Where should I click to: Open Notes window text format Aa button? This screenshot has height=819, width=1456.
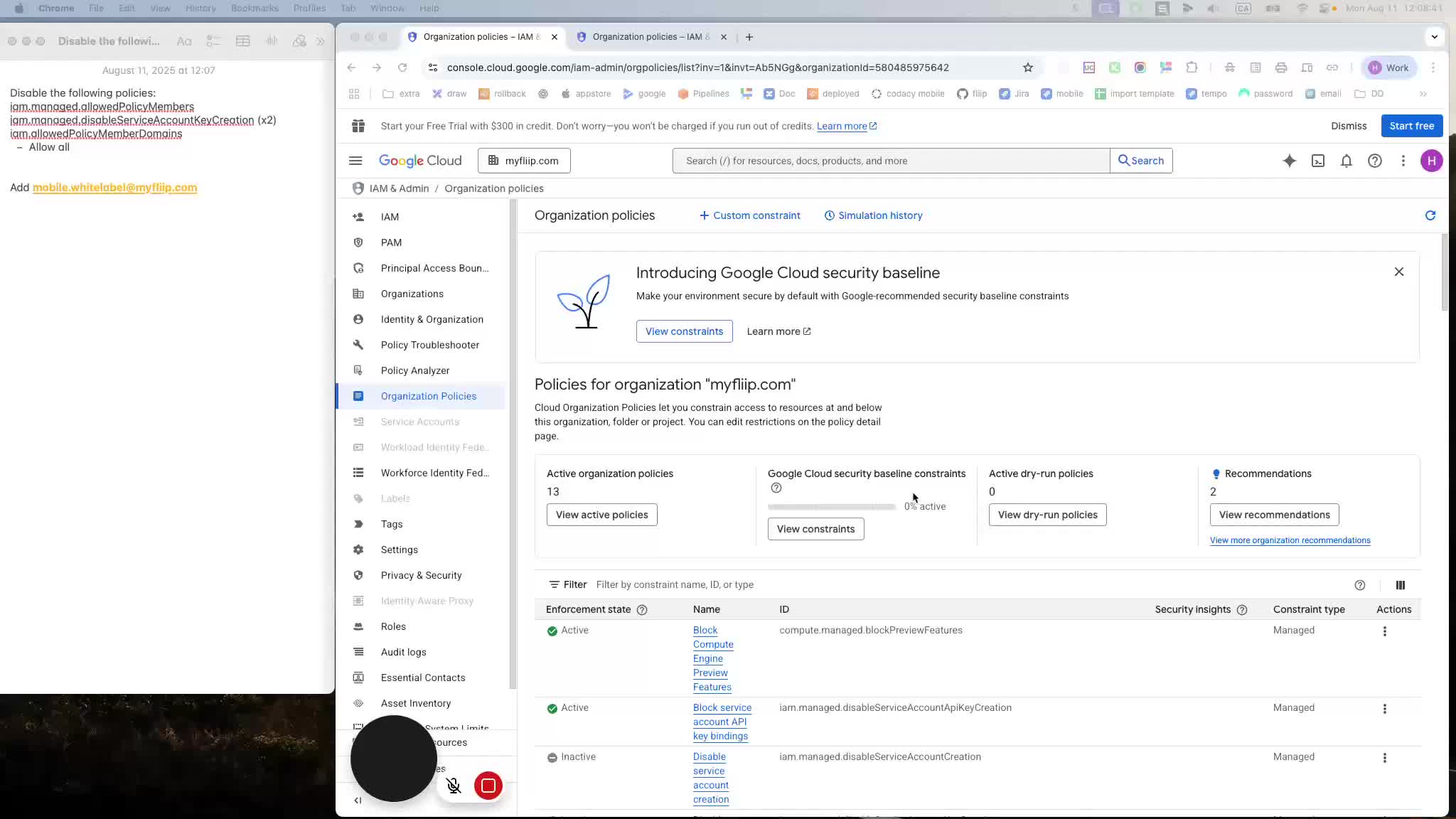184,41
